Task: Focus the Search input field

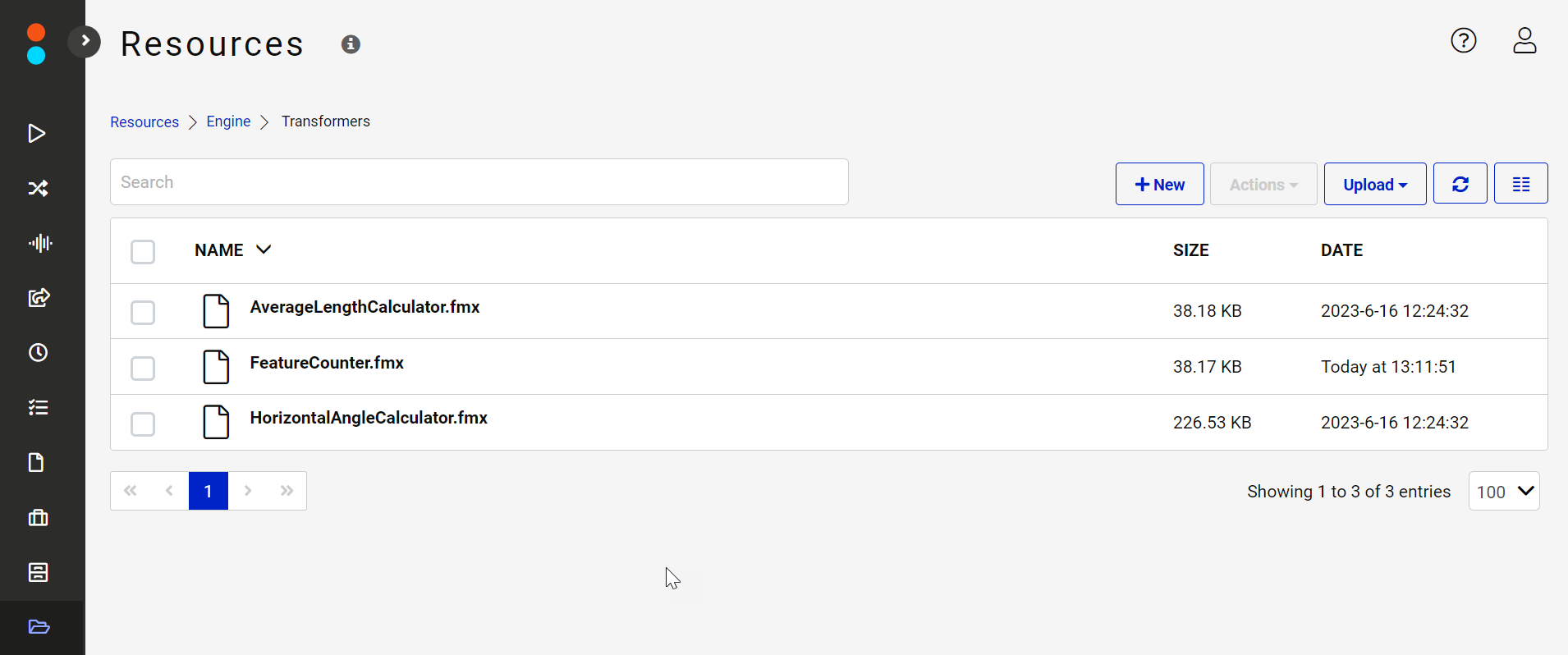Action: coord(479,182)
